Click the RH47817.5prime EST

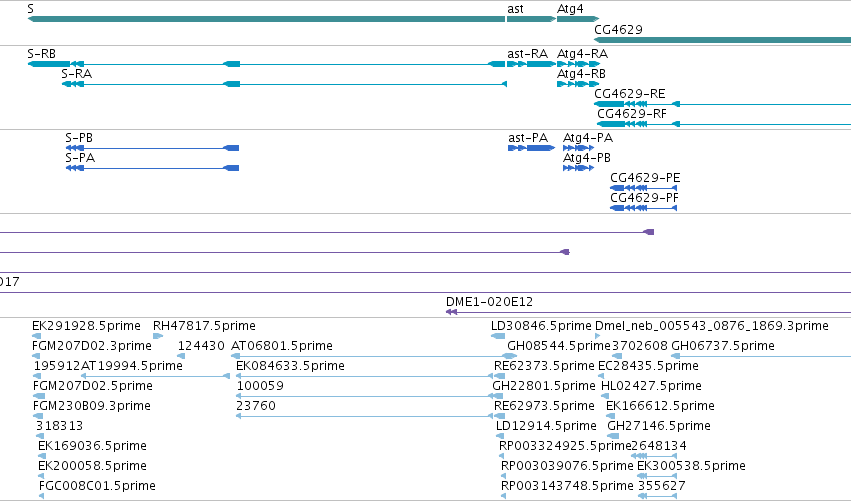click(158, 336)
